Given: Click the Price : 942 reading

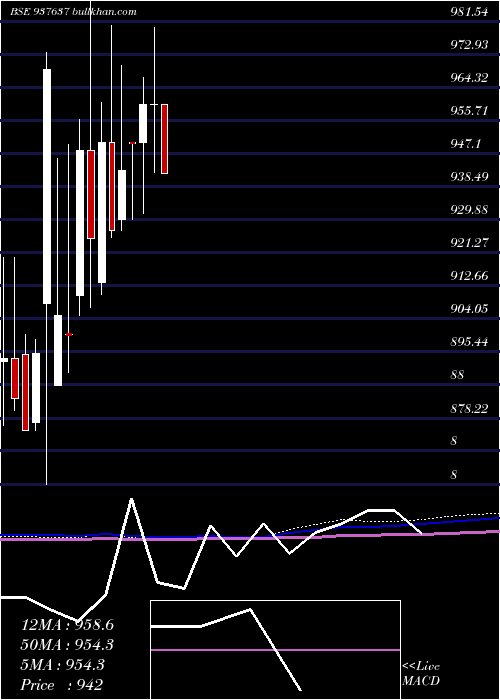Looking at the screenshot, I should coord(62,685).
